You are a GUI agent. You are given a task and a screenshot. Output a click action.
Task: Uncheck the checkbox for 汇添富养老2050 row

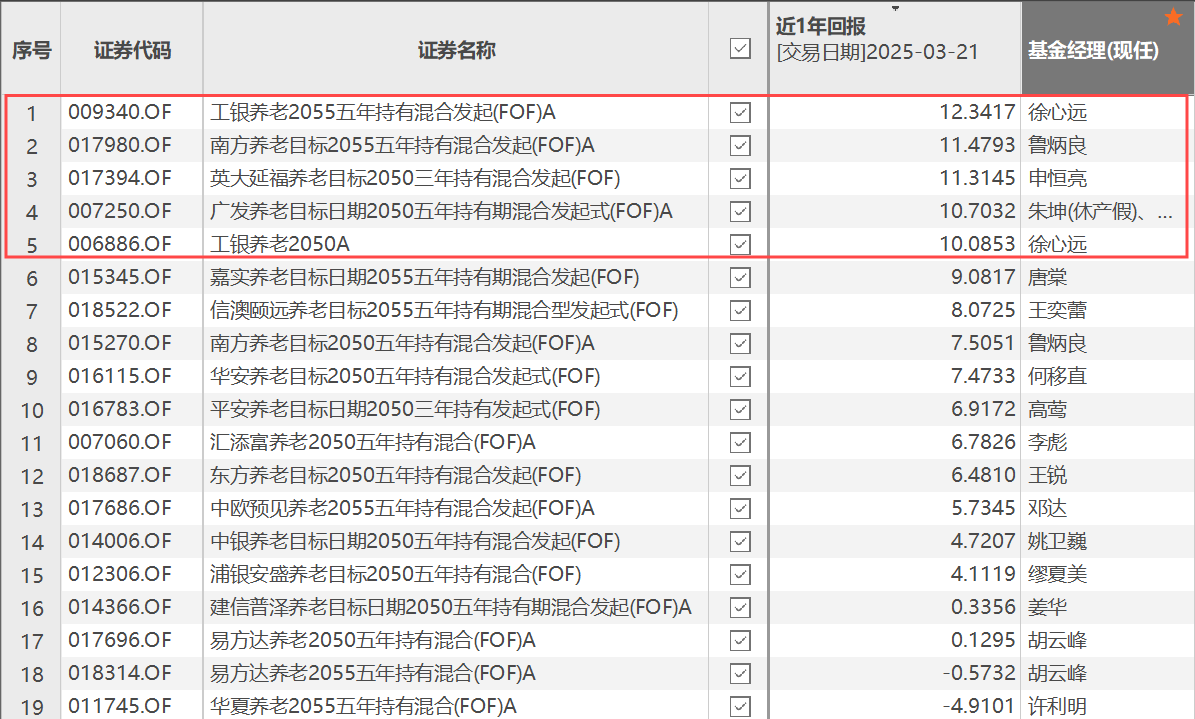[740, 442]
